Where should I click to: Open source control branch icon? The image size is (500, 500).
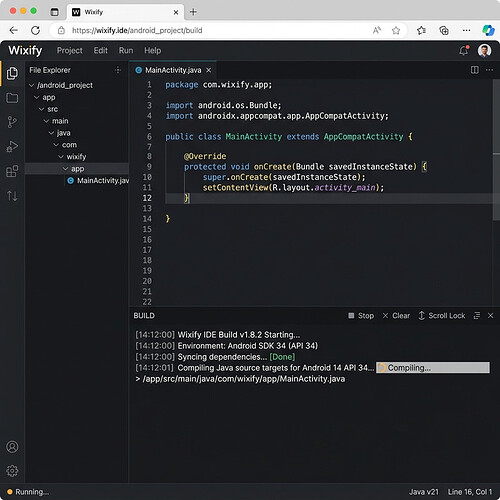[x=12, y=122]
